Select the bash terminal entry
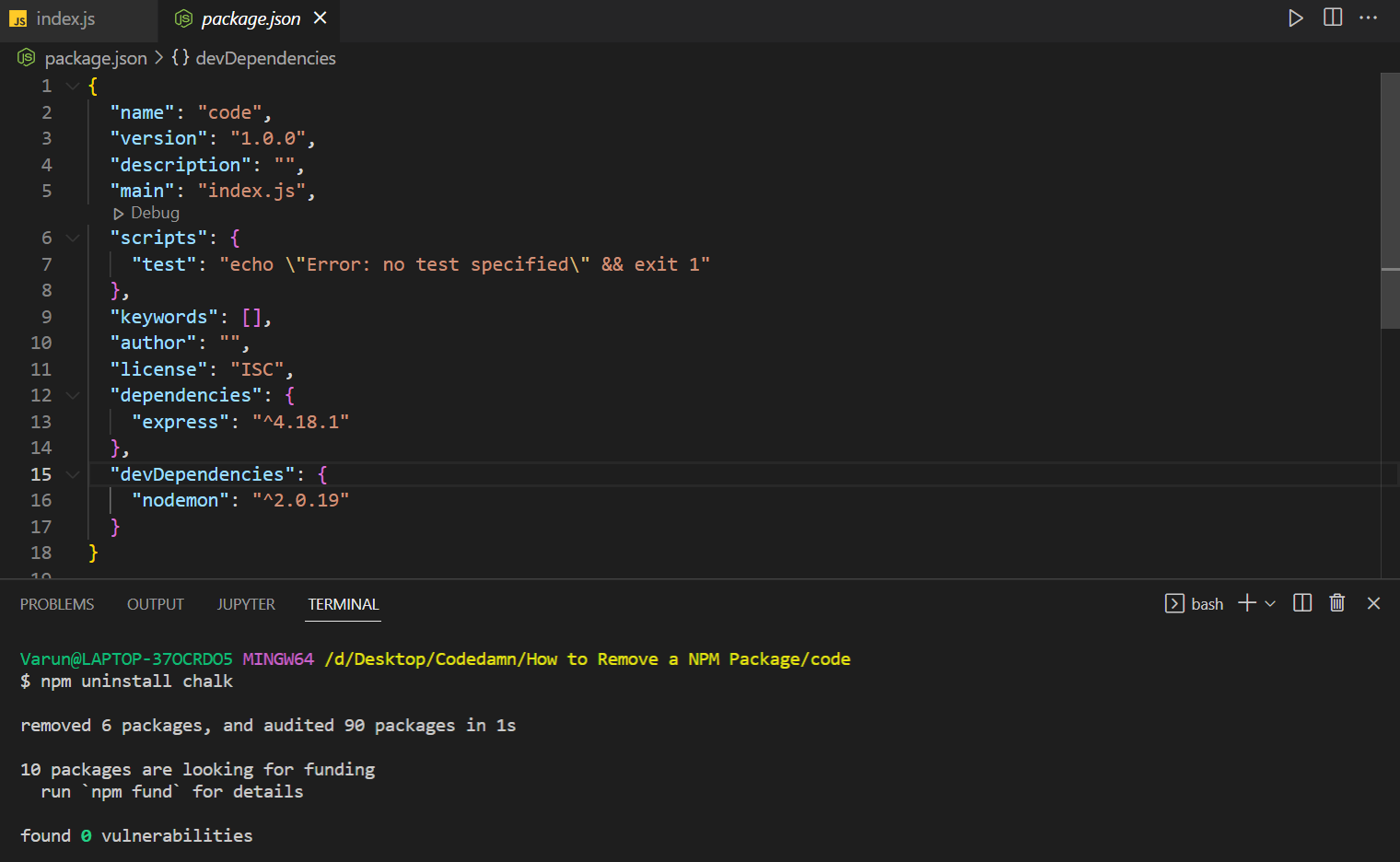1400x862 pixels. click(x=1195, y=603)
